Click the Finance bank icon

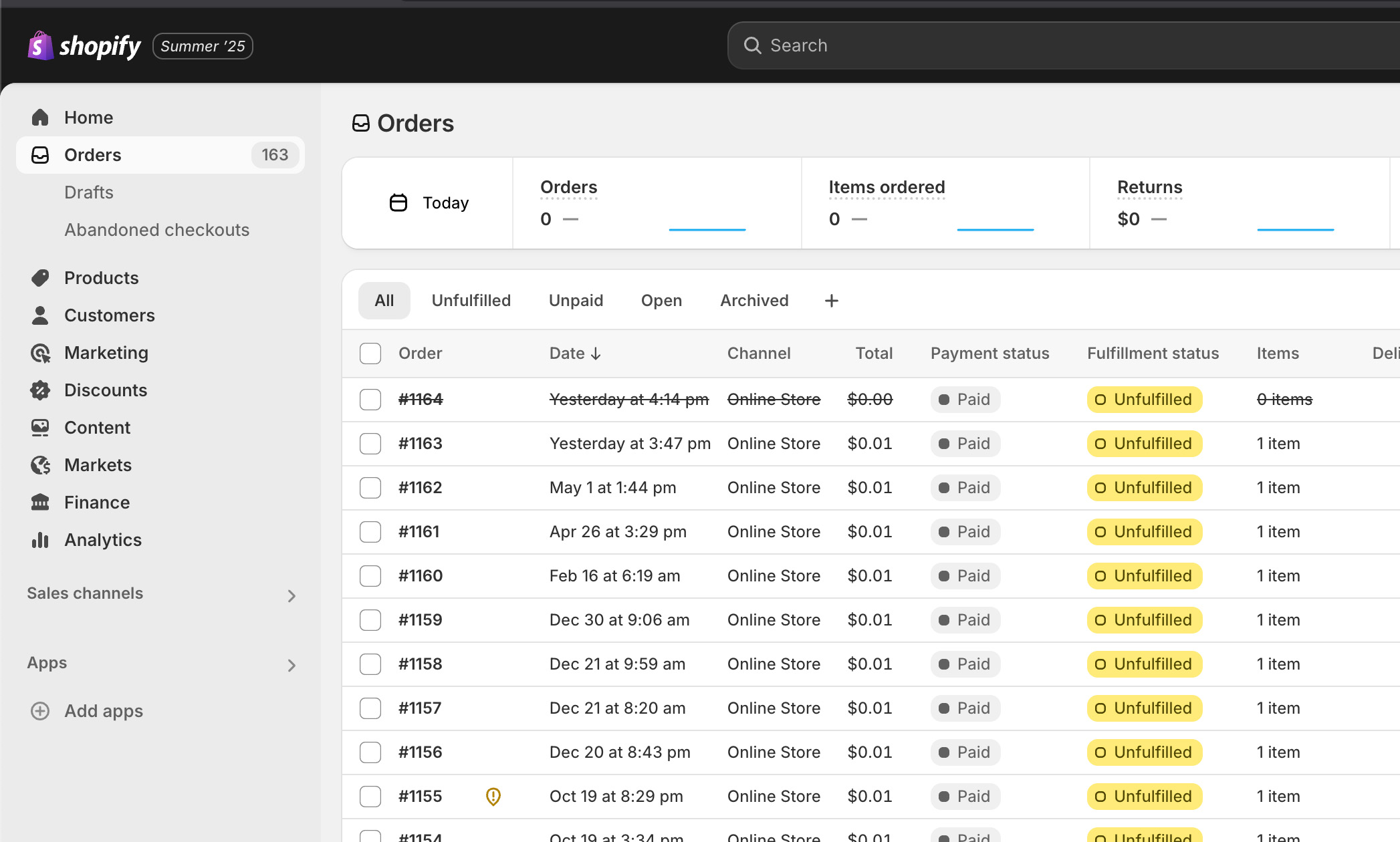[x=40, y=503]
